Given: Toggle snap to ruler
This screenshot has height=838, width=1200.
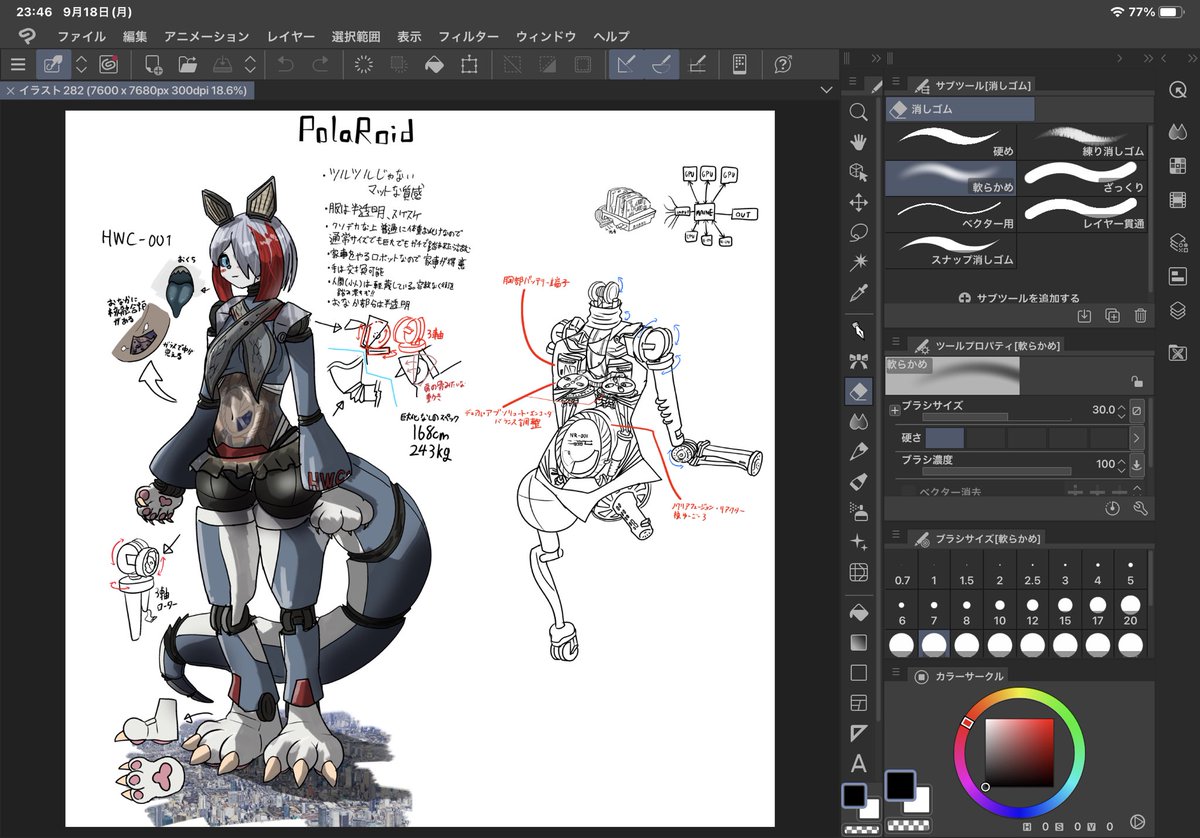Looking at the screenshot, I should (626, 64).
